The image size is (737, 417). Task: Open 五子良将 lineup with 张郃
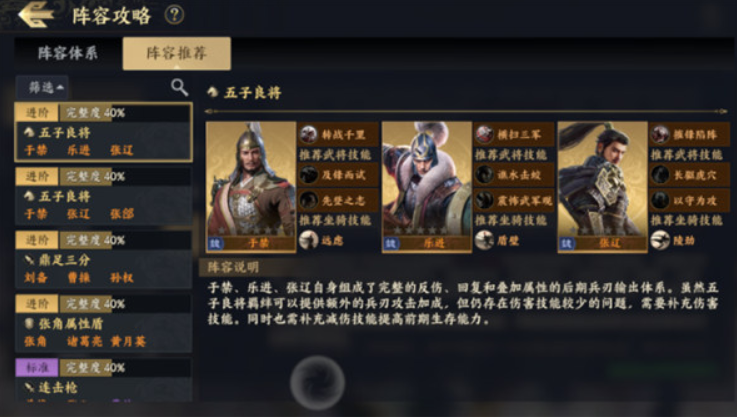[103, 196]
